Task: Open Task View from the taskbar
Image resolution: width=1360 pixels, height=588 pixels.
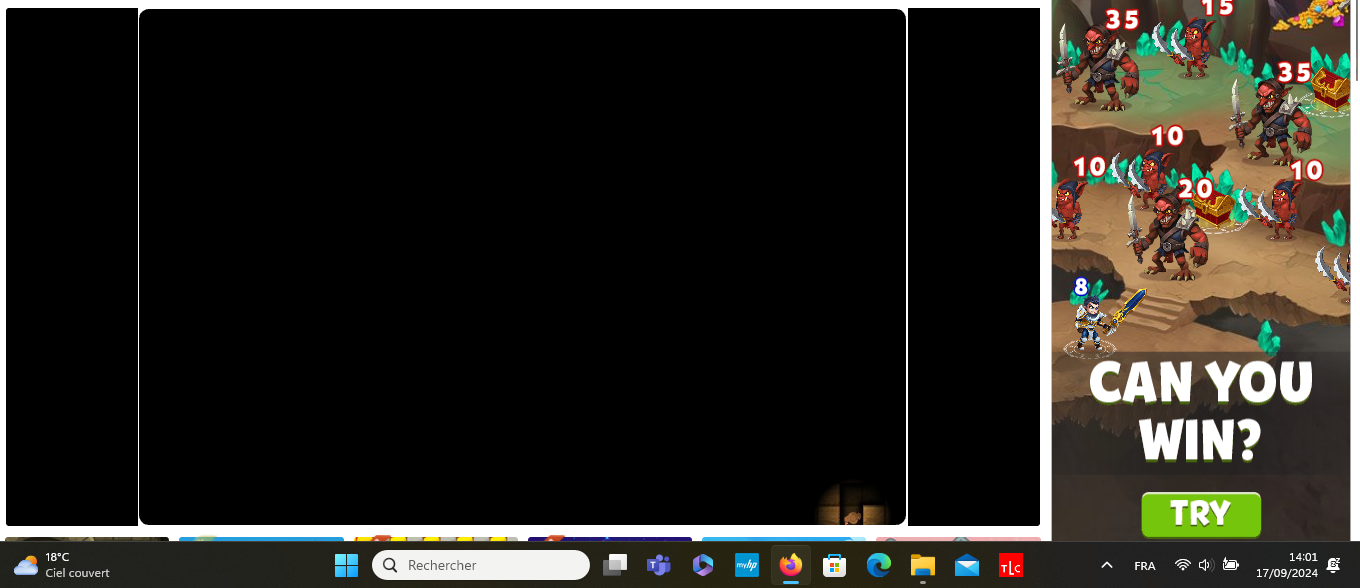Action: pyautogui.click(x=615, y=565)
